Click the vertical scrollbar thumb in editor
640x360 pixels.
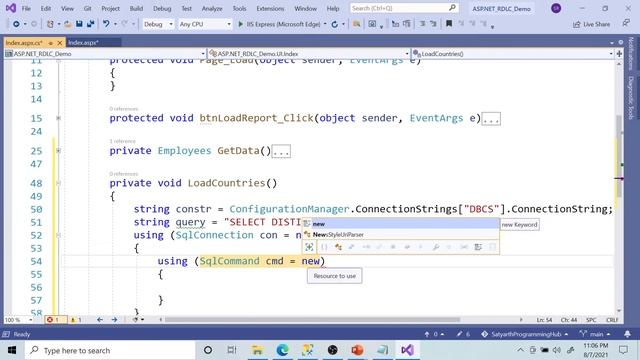pos(619,156)
